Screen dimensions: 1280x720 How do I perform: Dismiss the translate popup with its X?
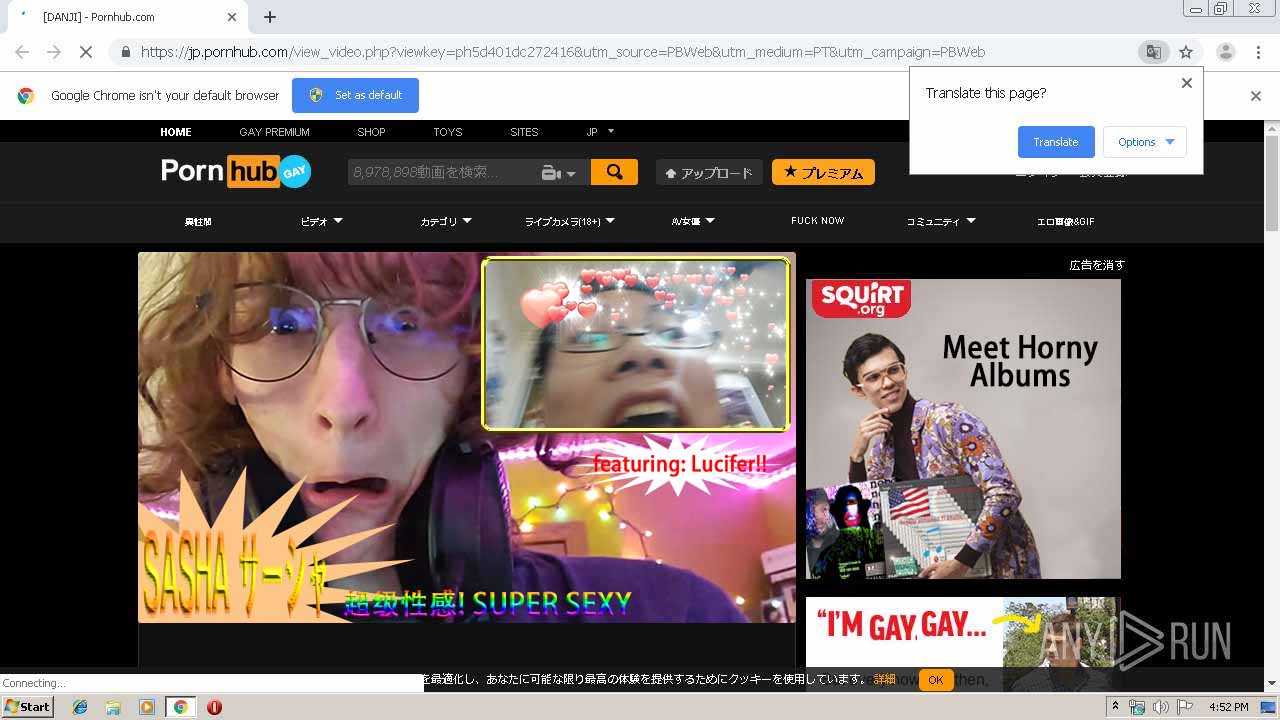pyautogui.click(x=1187, y=83)
